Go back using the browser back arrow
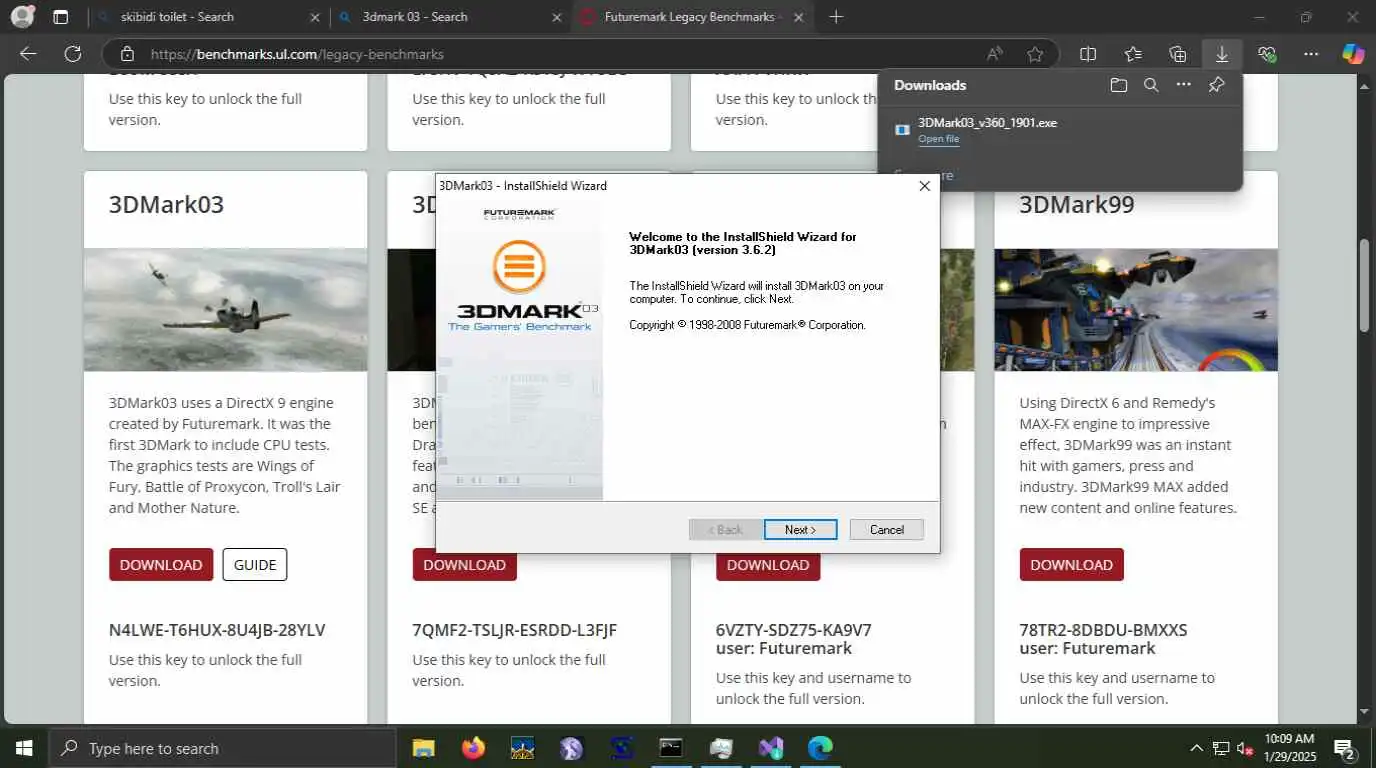The image size is (1376, 768). [x=28, y=54]
